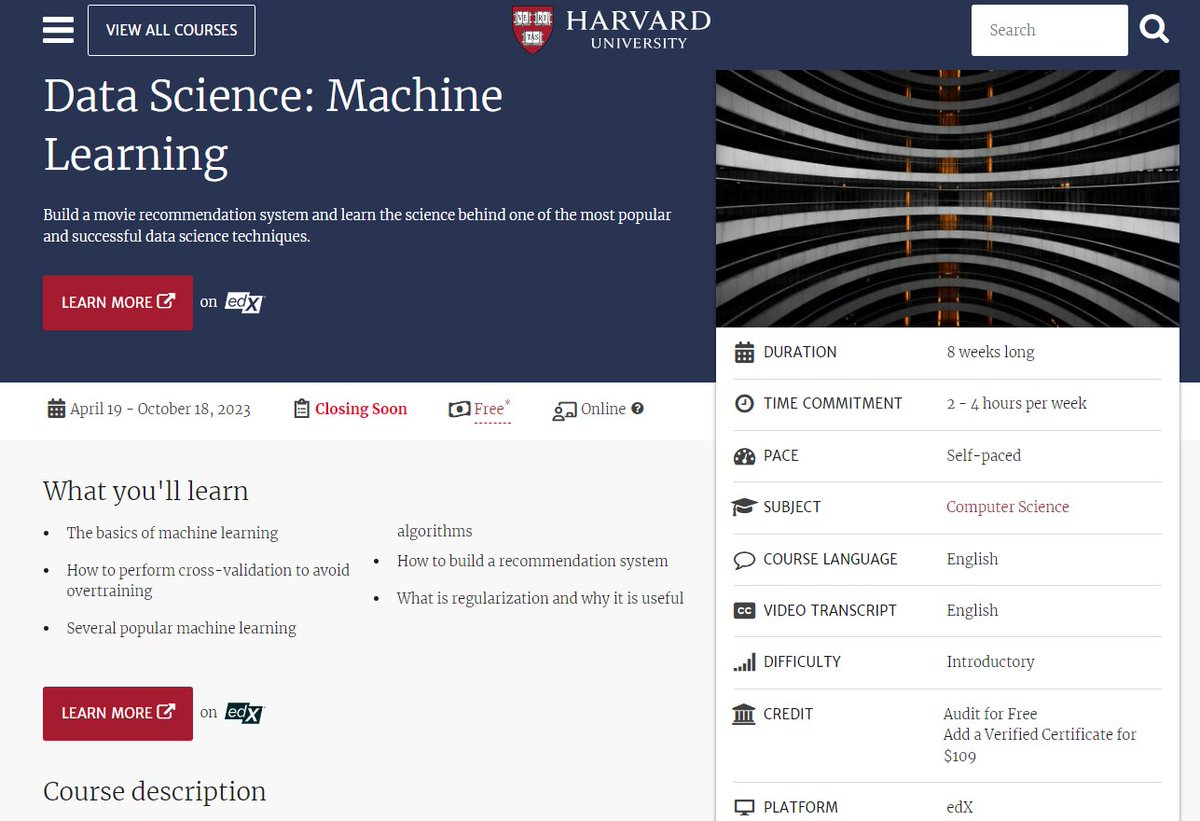Viewport: 1200px width, 821px height.
Task: Click the Closing Soon label
Action: 361,409
